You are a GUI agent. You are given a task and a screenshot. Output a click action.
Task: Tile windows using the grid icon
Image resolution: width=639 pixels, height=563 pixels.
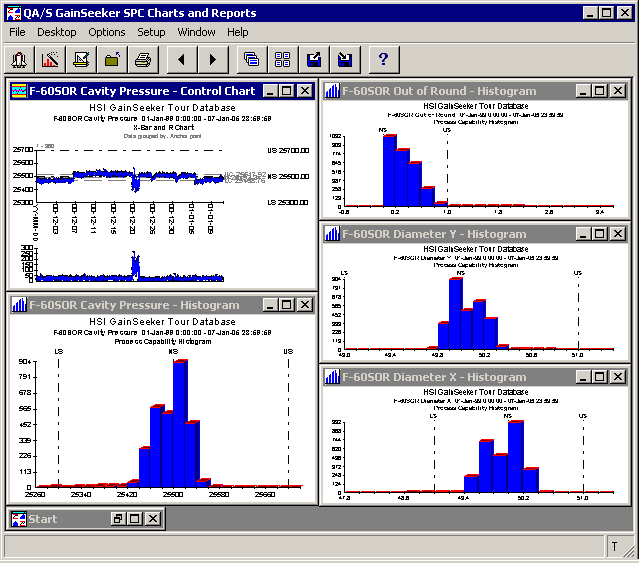click(x=282, y=59)
